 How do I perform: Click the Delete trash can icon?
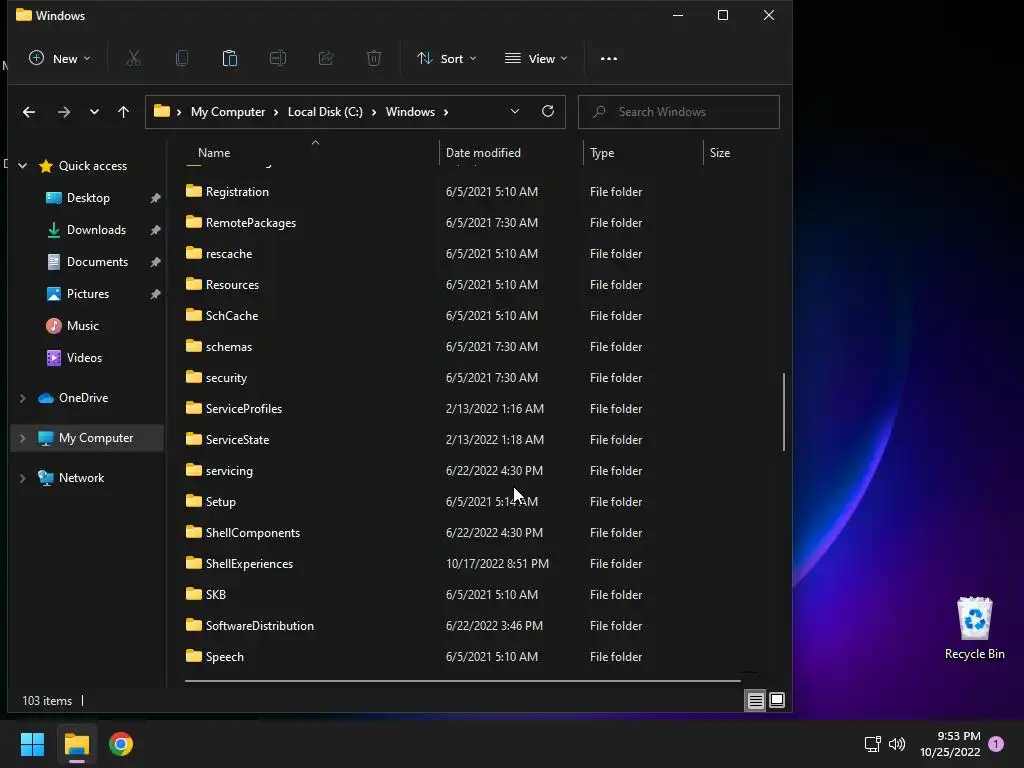pyautogui.click(x=374, y=58)
